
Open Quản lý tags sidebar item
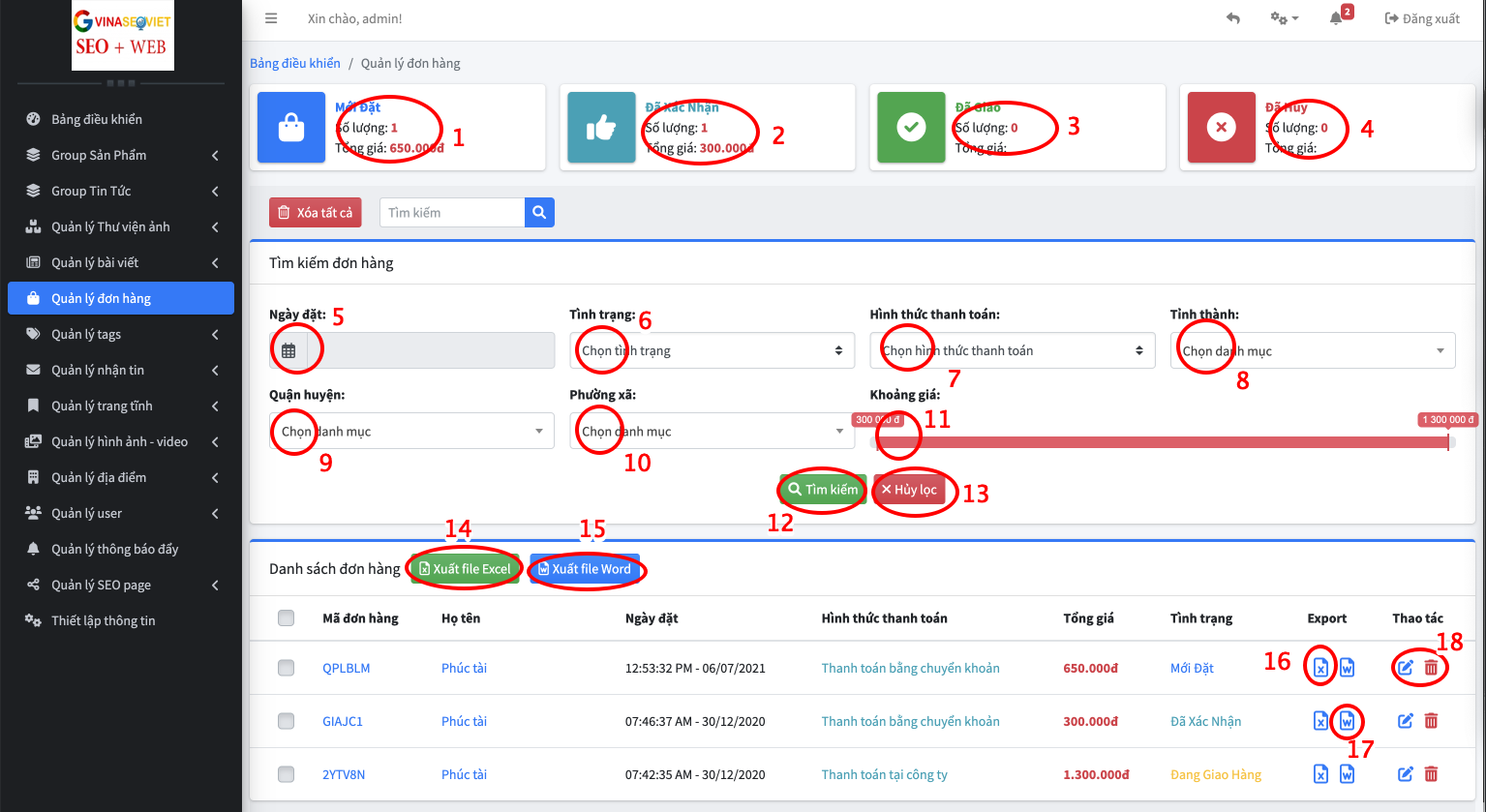121,334
